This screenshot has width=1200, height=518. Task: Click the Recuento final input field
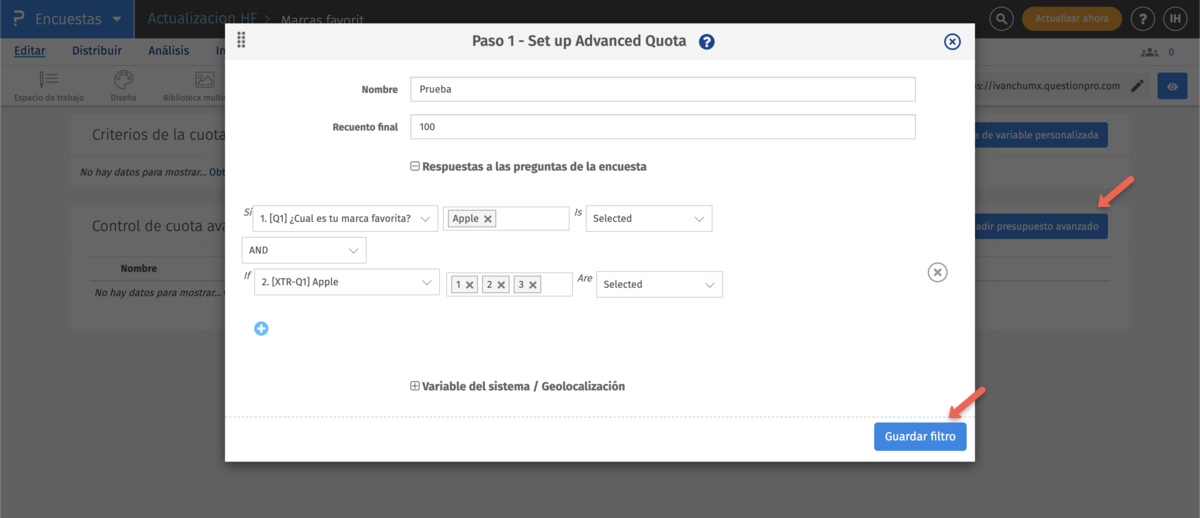tap(663, 127)
